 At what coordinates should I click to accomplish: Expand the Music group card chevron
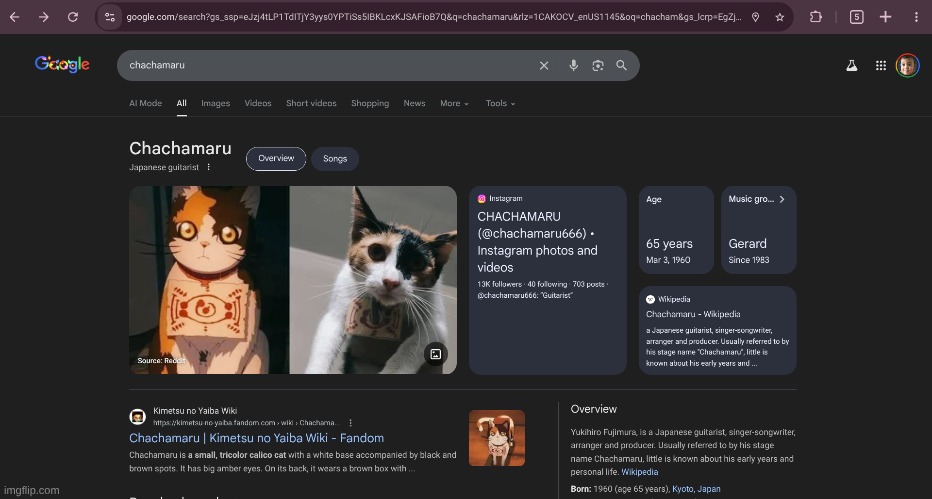click(x=782, y=199)
